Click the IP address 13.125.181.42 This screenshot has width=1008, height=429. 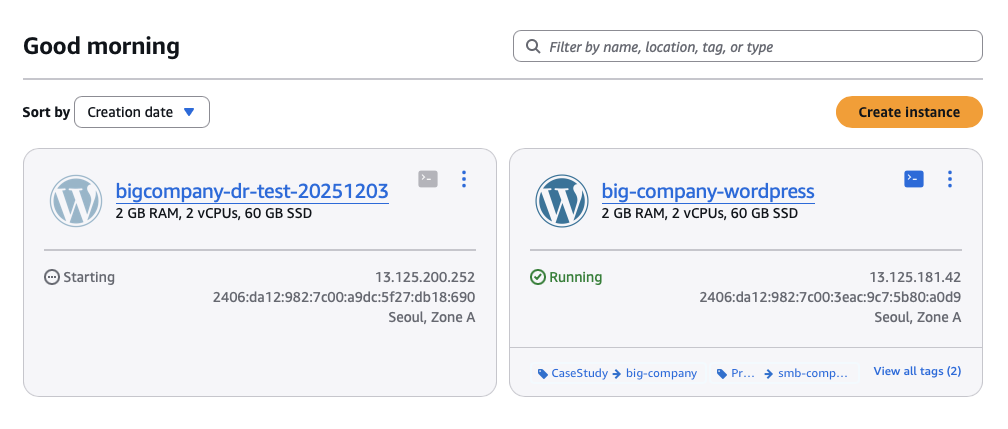coord(915,277)
